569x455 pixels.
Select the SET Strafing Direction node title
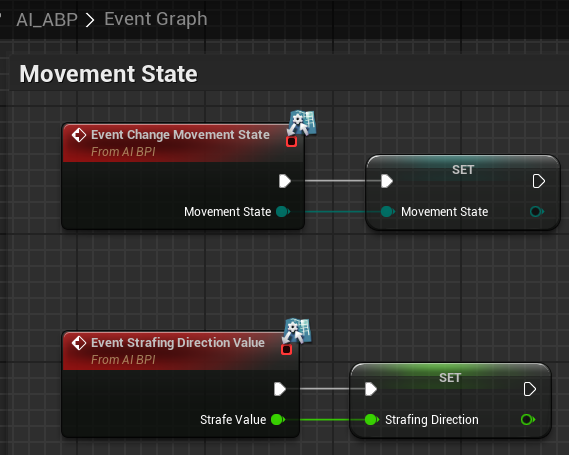450,378
